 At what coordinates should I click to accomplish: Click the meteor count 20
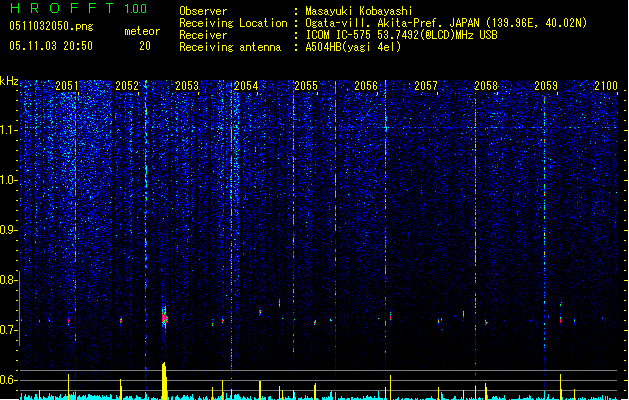click(x=145, y=46)
